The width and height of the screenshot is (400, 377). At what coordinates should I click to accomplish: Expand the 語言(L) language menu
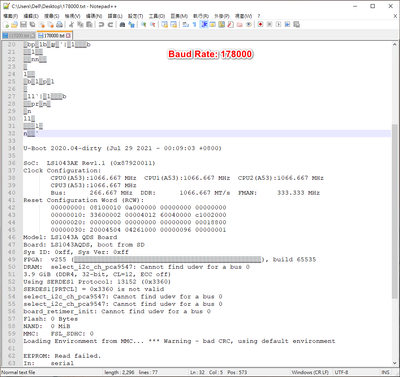coord(115,16)
